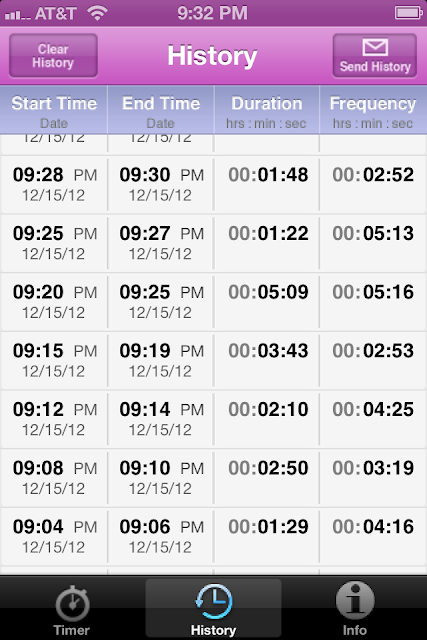427x640 pixels.
Task: Tap the Wi-Fi status icon
Action: tap(97, 13)
